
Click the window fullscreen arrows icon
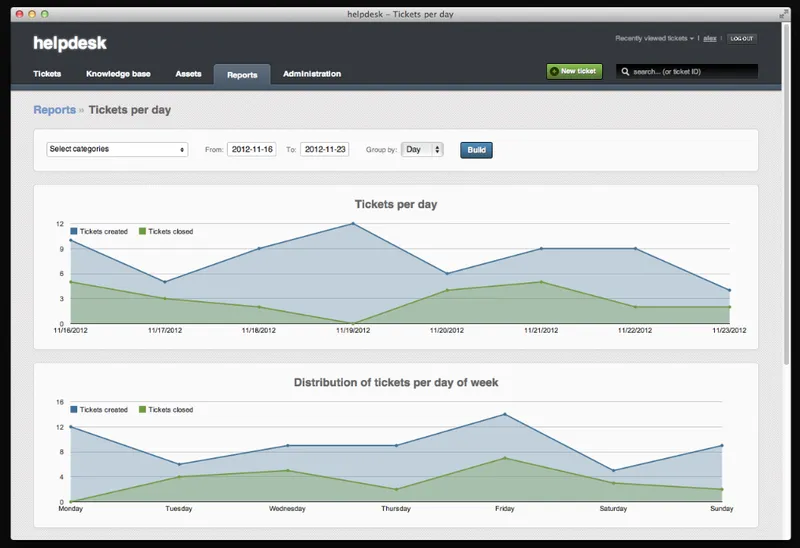click(783, 15)
